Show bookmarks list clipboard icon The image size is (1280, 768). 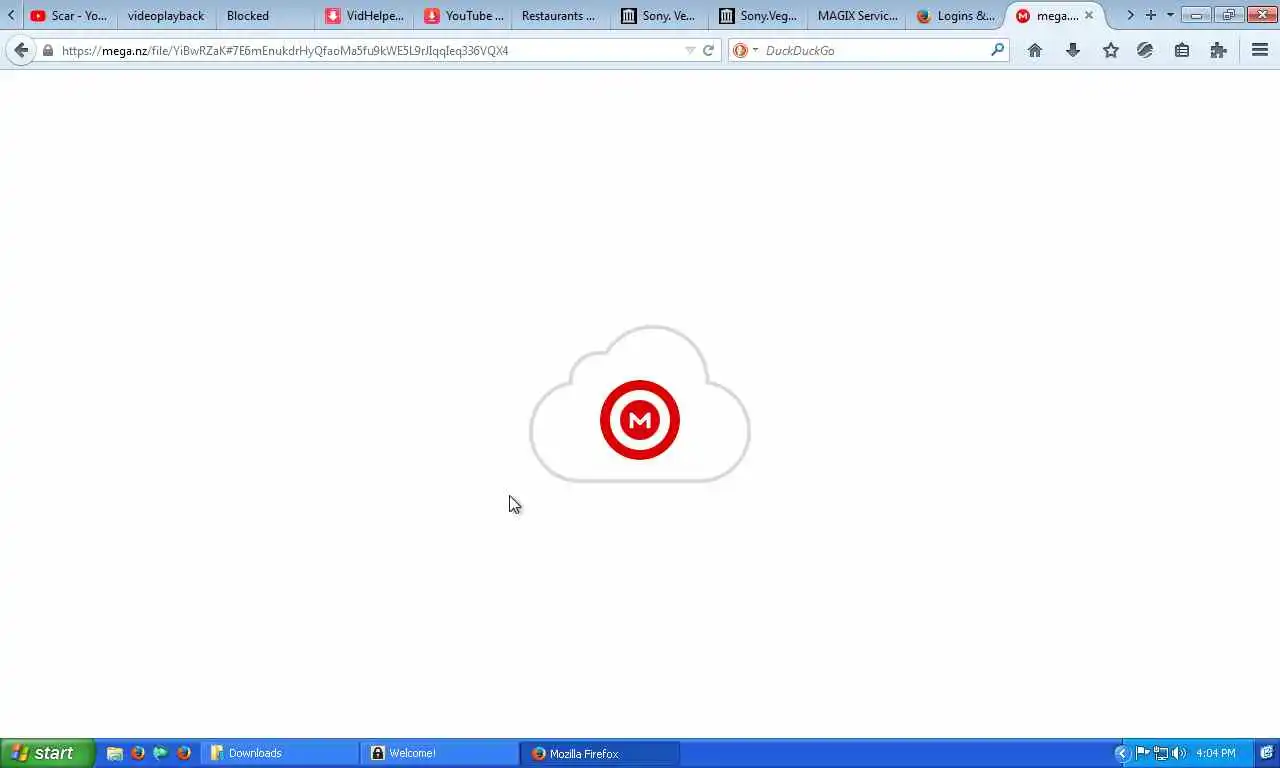[x=1182, y=50]
